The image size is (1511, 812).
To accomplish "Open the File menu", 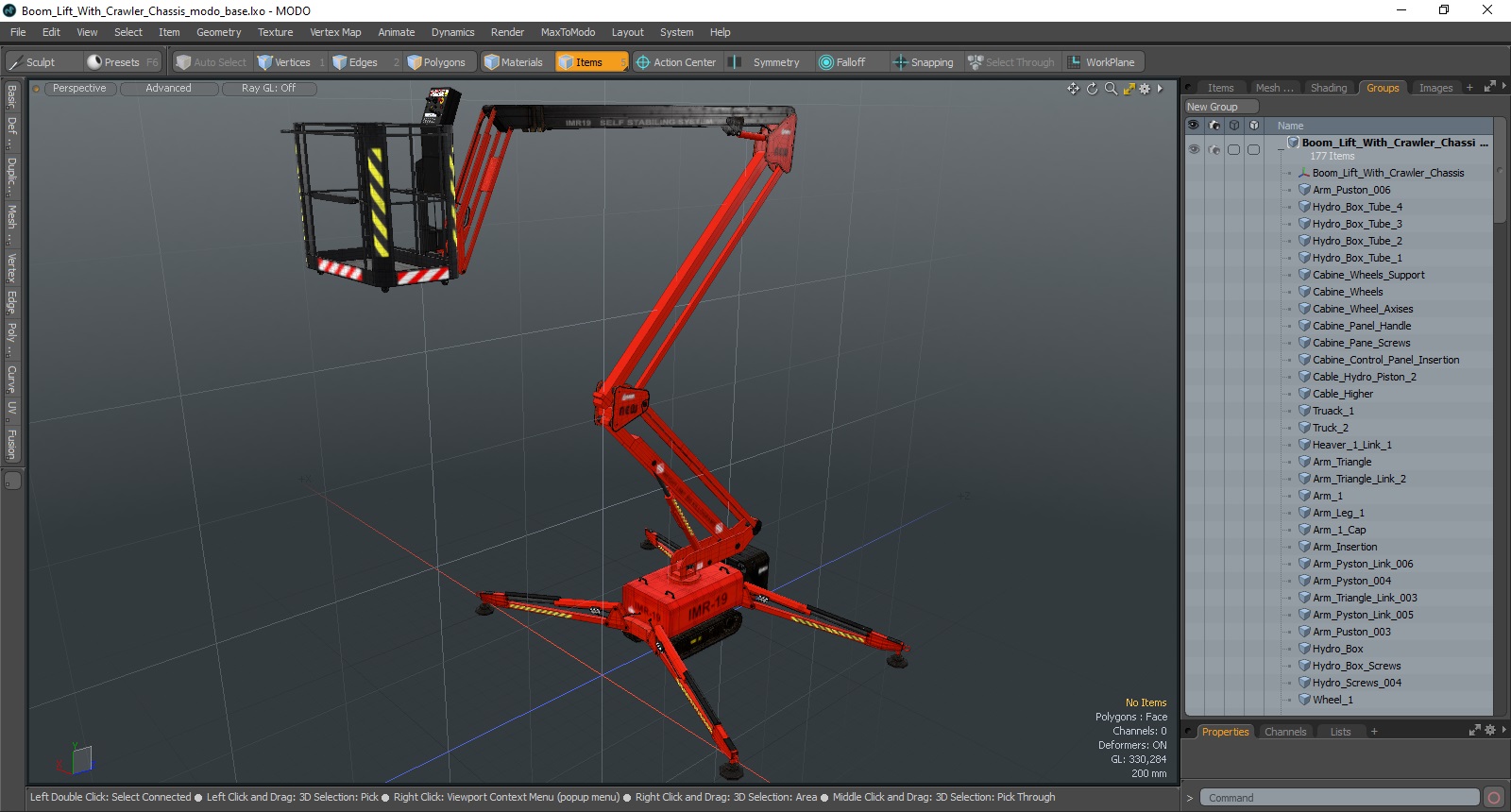I will (x=18, y=32).
